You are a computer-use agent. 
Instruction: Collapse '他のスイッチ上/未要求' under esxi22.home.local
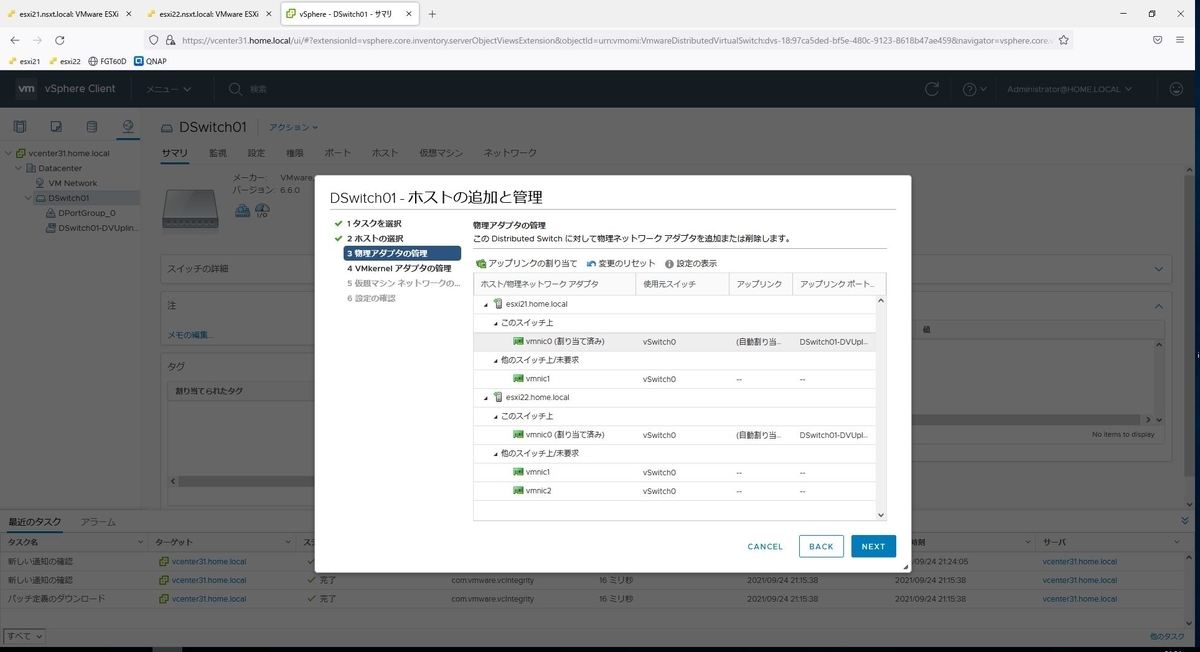495,453
